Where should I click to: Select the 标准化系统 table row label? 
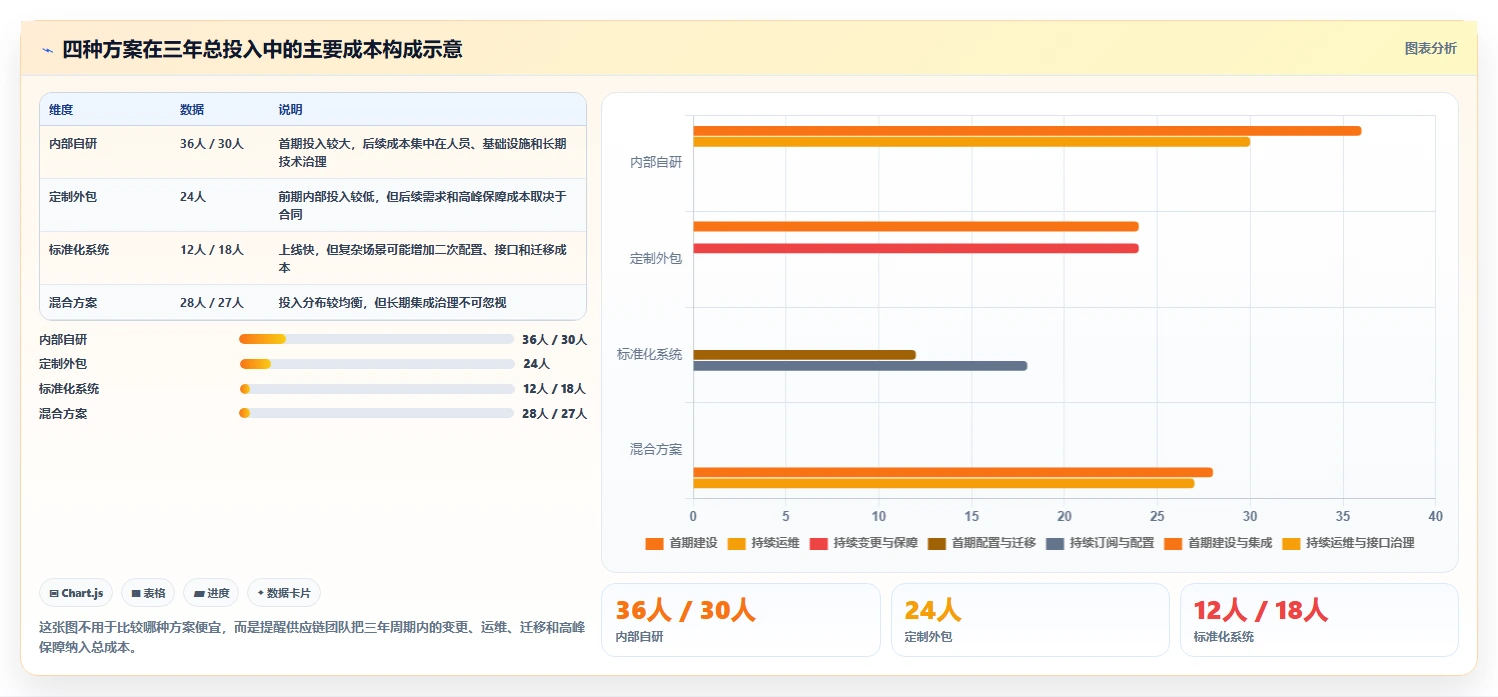click(x=79, y=250)
